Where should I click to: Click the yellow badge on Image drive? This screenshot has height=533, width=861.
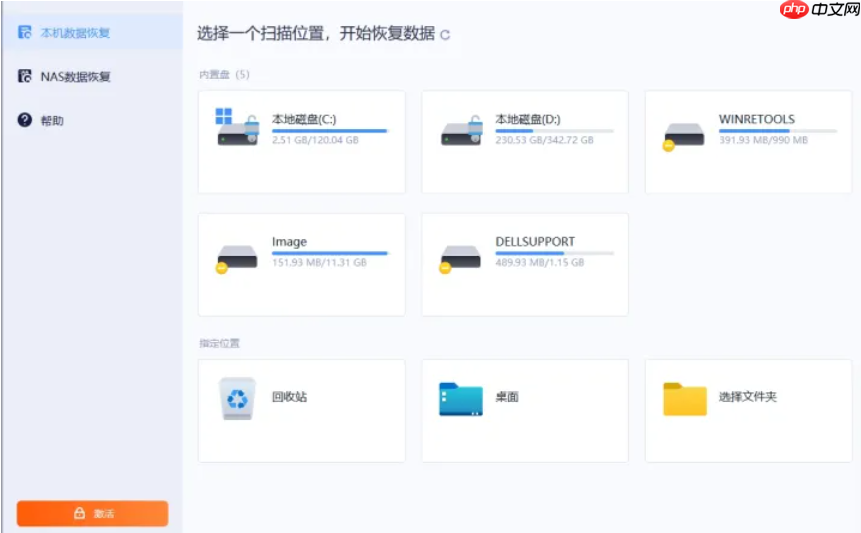coord(221,268)
